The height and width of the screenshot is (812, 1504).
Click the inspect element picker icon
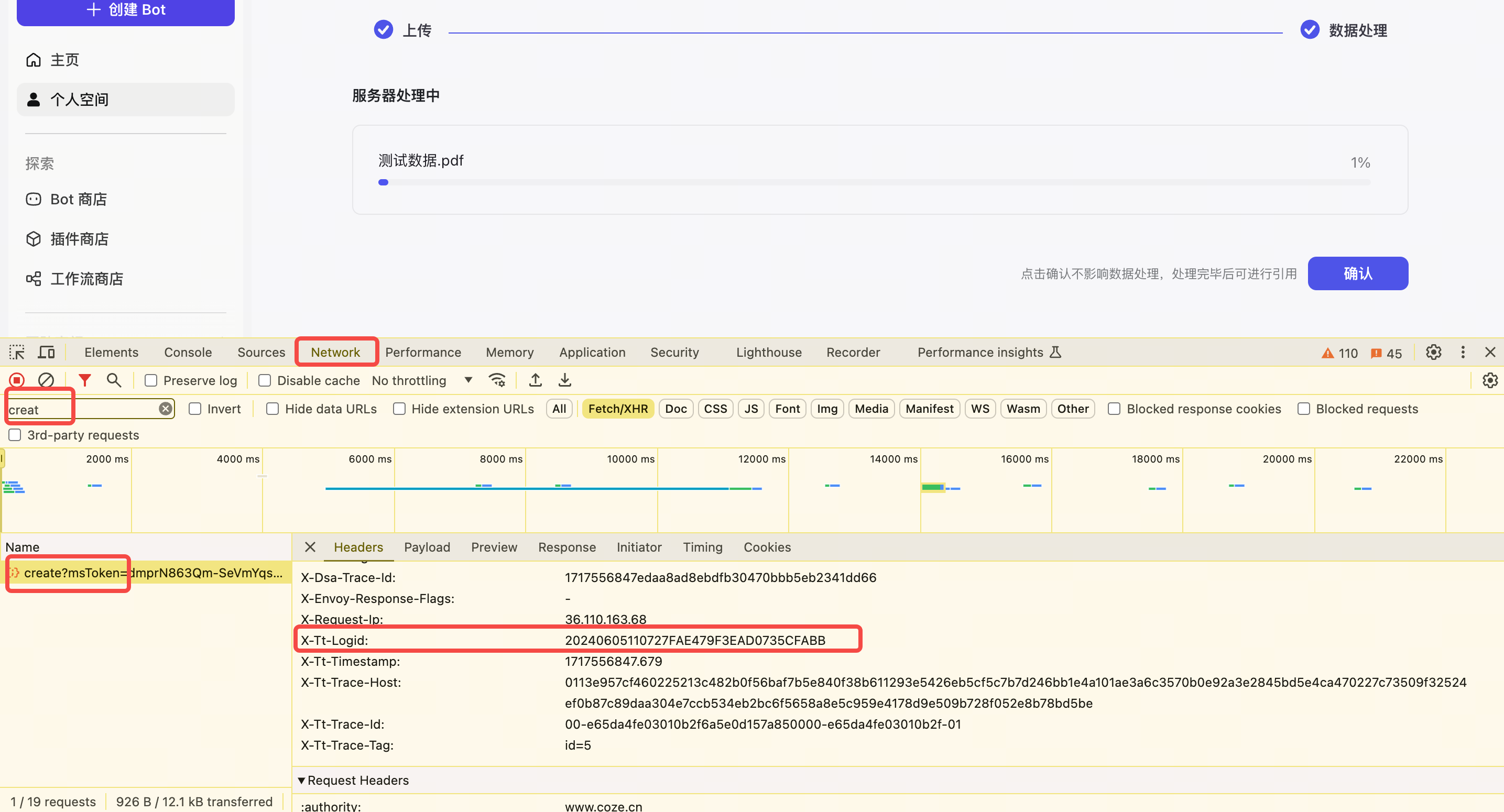coord(17,352)
